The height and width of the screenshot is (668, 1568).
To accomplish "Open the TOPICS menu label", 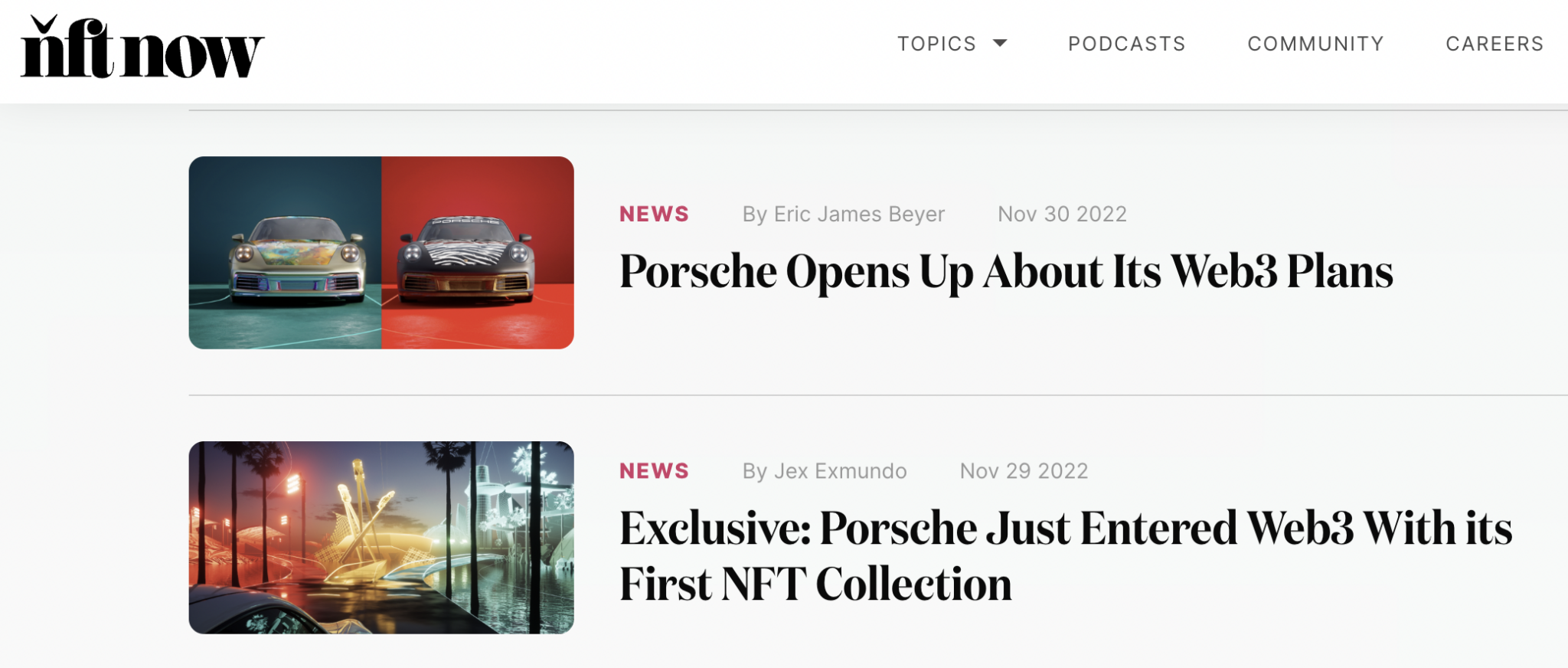I will pos(936,44).
